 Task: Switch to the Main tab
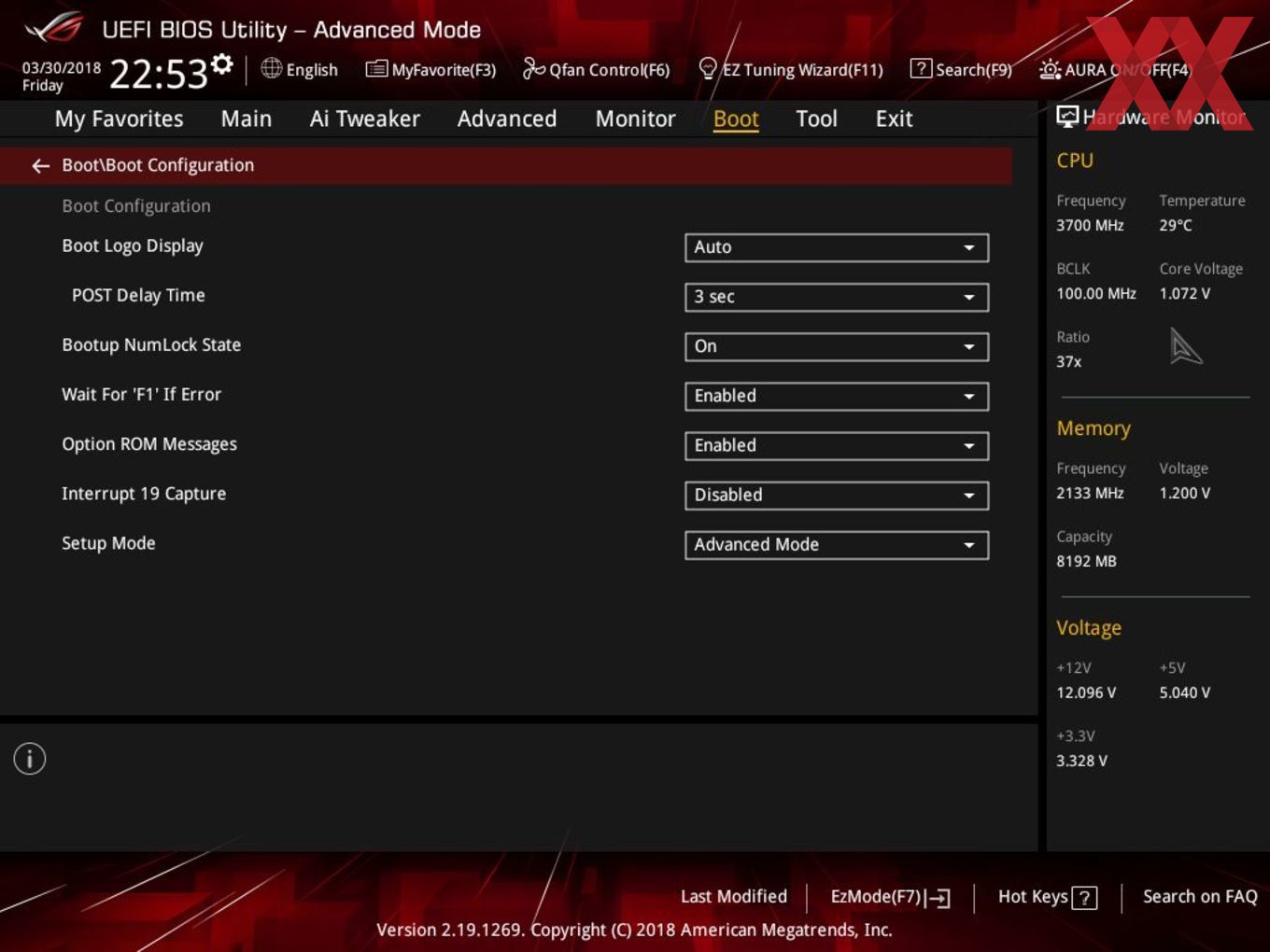pos(247,119)
